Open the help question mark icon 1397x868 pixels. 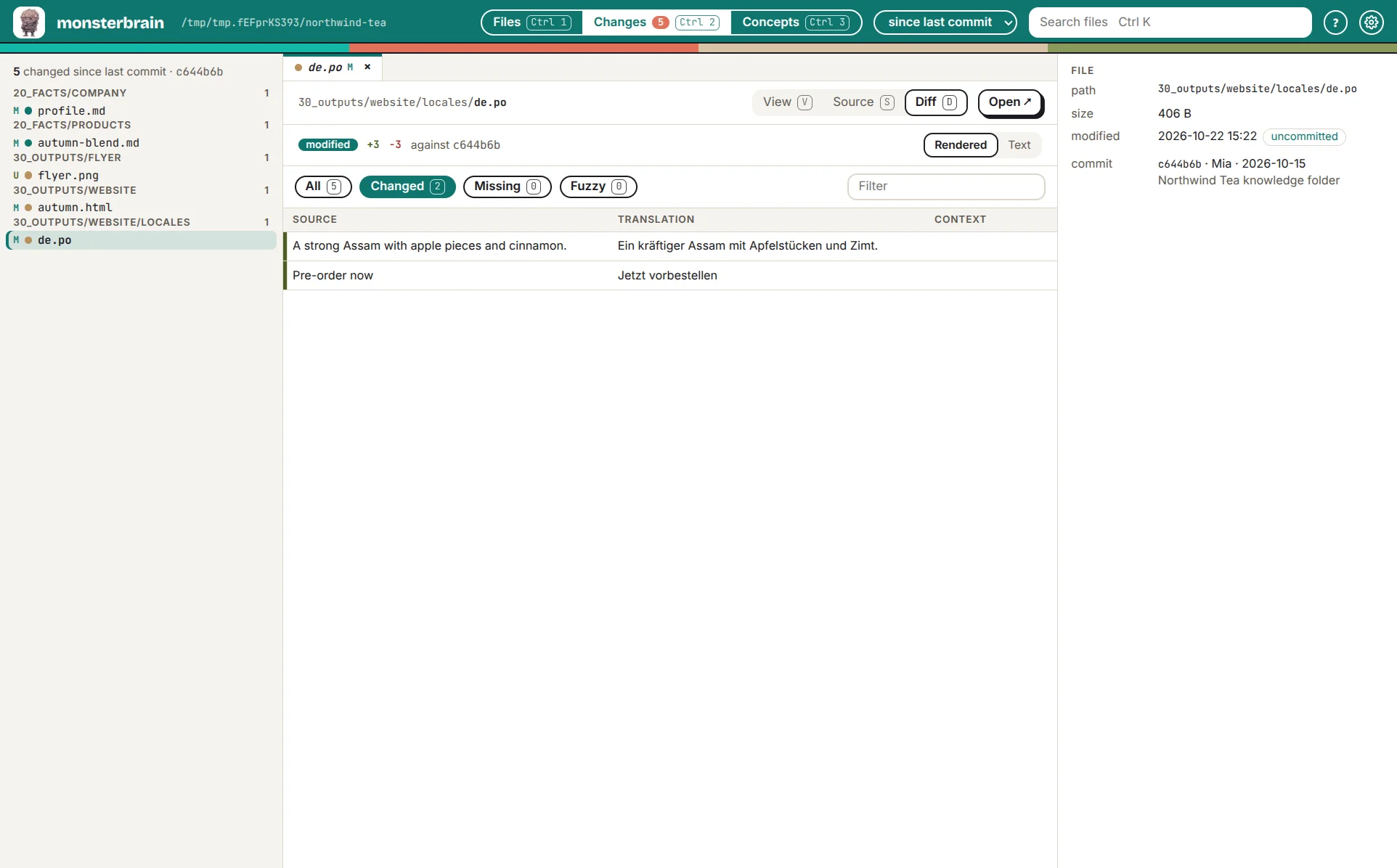[x=1335, y=22]
